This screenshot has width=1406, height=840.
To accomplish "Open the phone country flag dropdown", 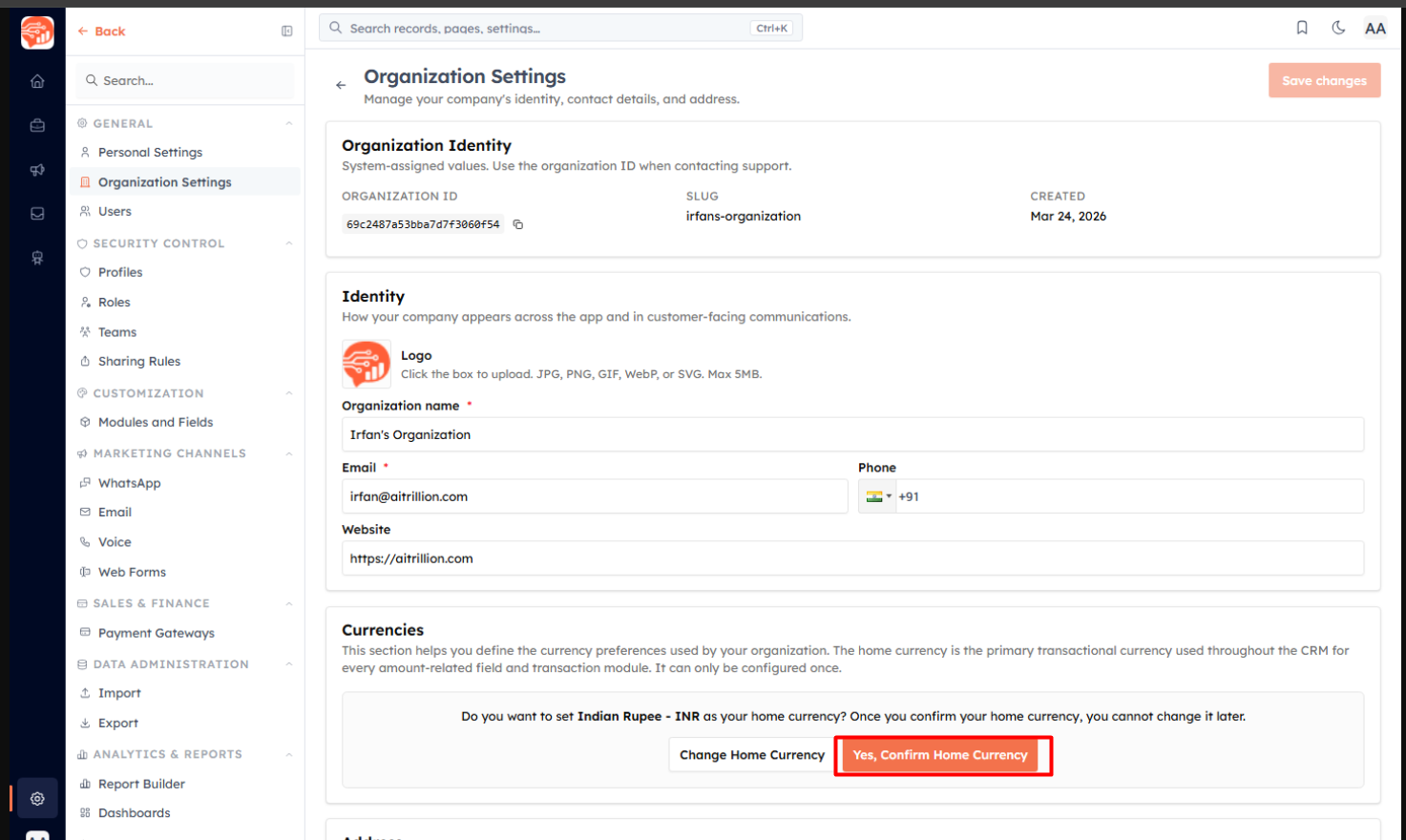I will [x=877, y=496].
